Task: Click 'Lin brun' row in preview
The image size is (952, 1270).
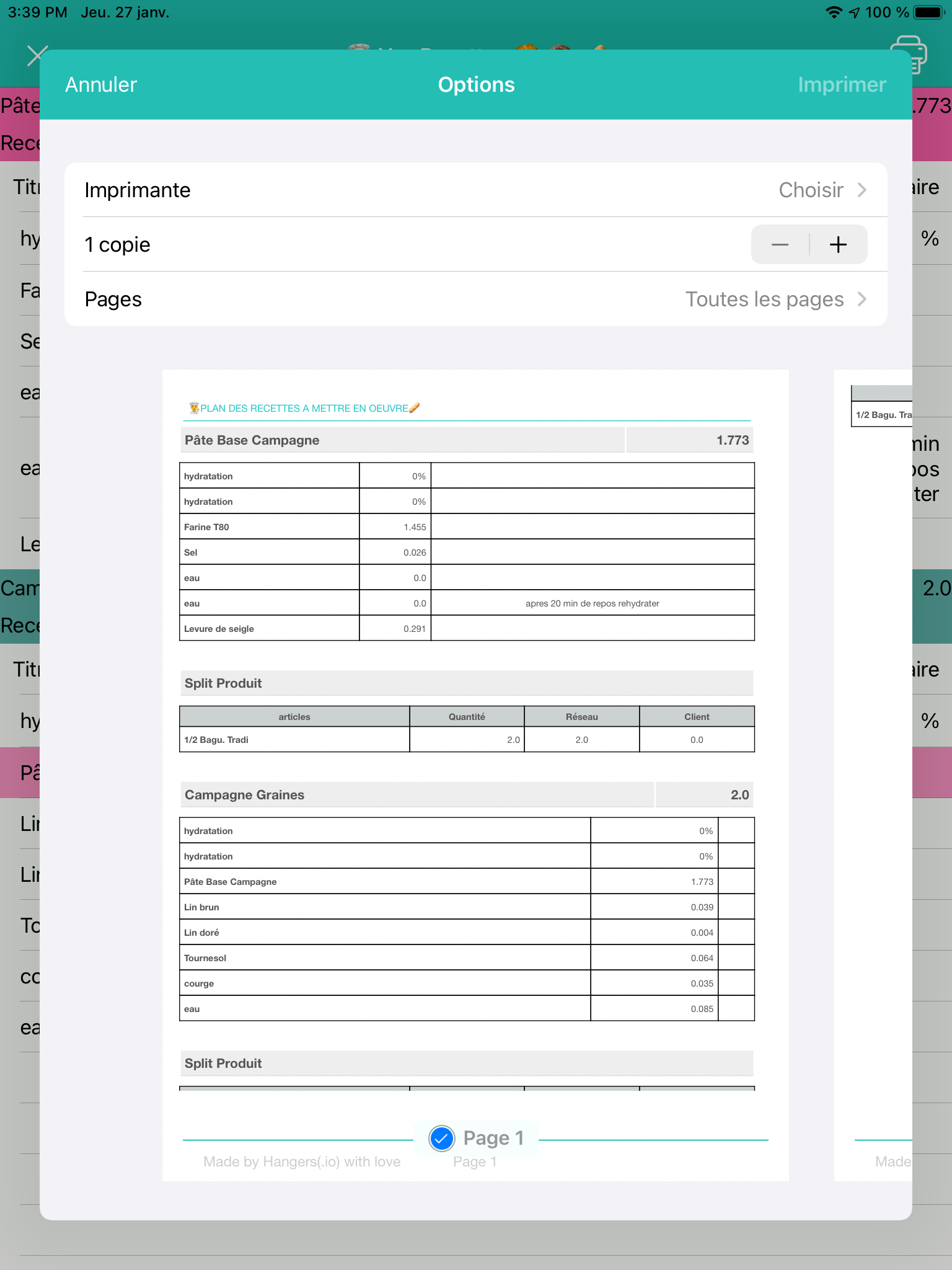Action: point(467,907)
